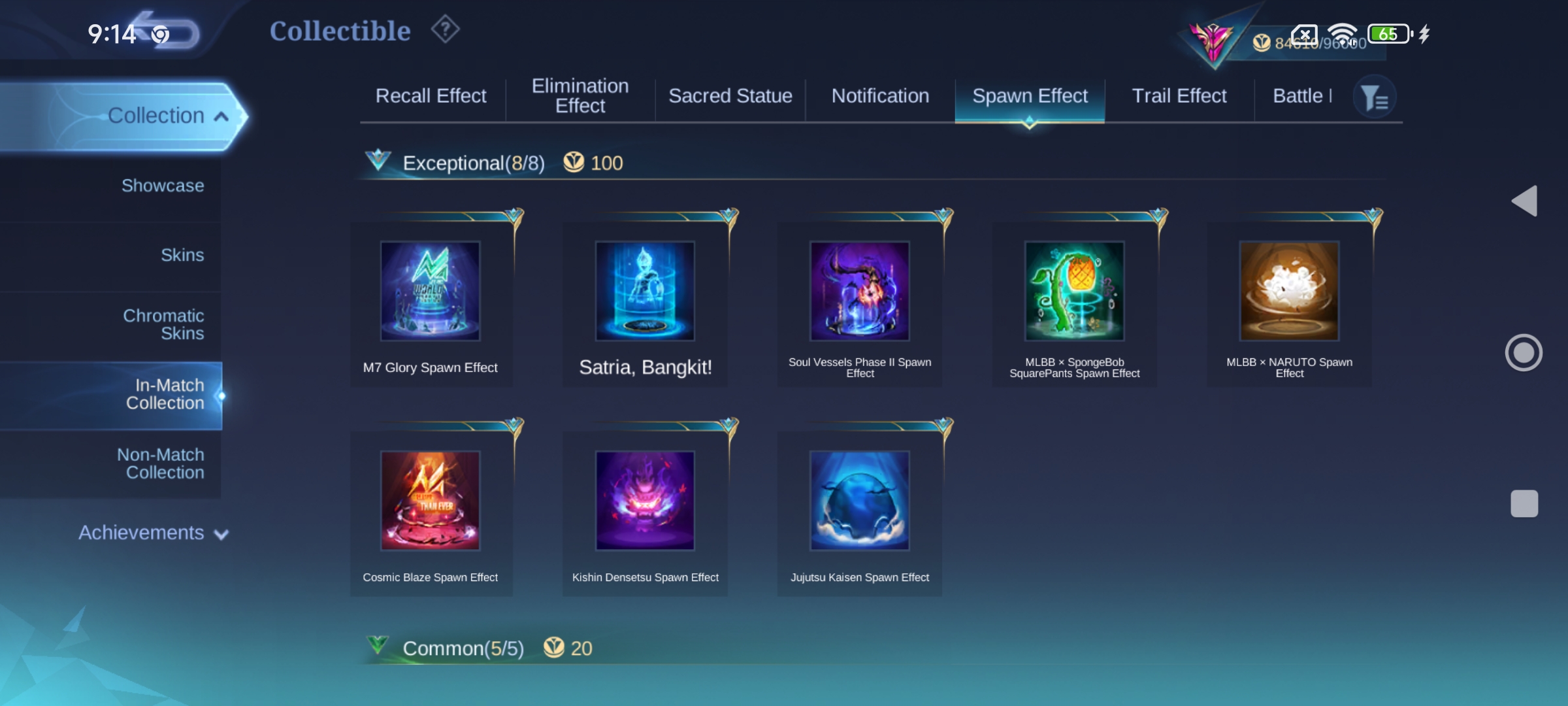Open the Collectible help question mark icon
This screenshot has width=1568, height=706.
[x=446, y=29]
